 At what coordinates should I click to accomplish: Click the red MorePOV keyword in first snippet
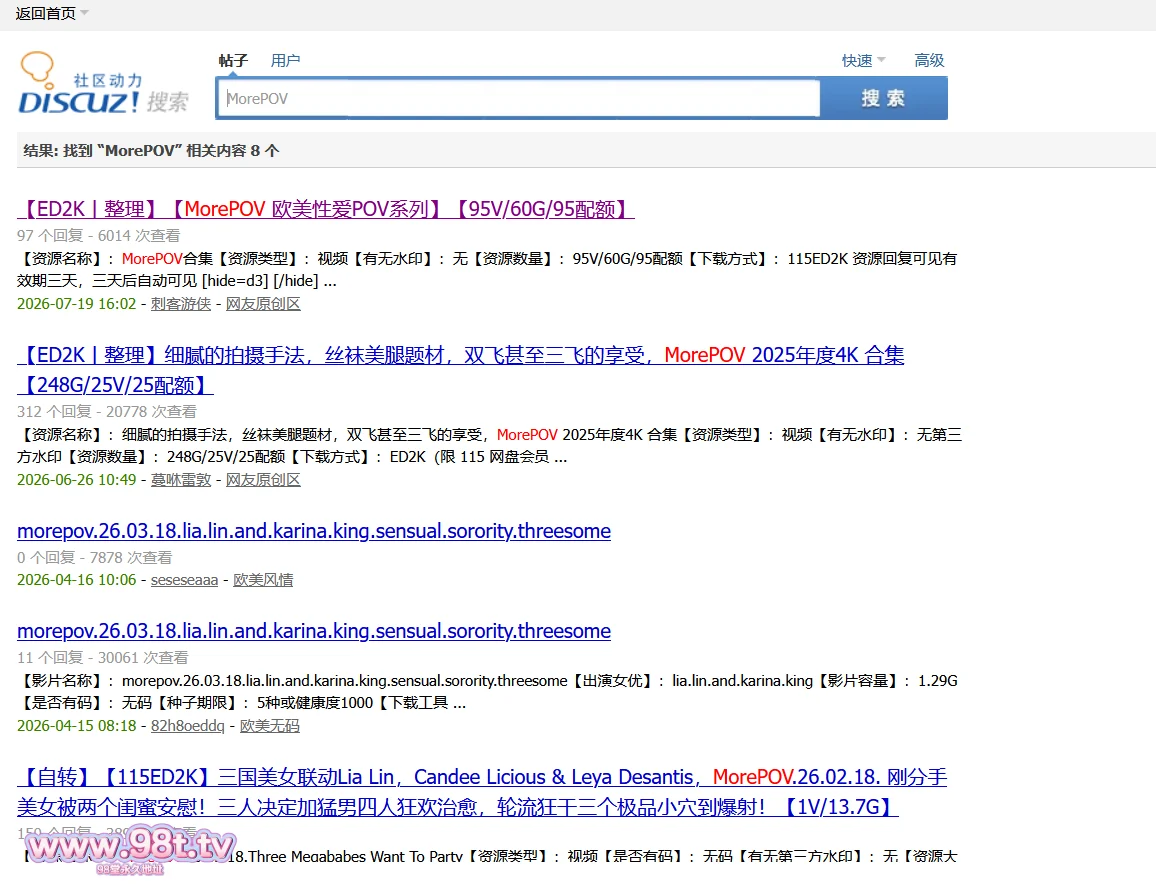coord(152,259)
